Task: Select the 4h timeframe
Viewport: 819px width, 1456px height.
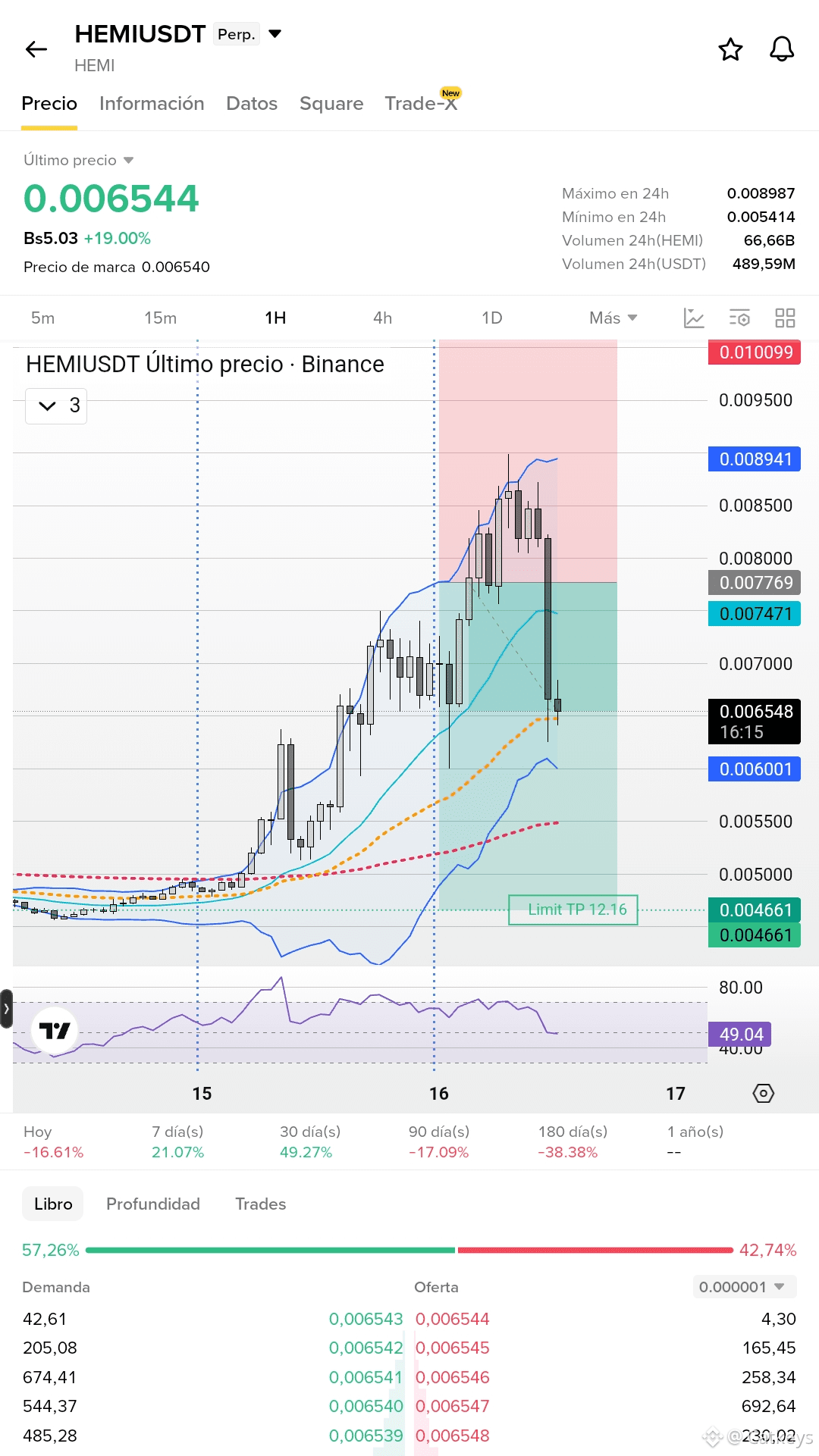Action: 383,318
